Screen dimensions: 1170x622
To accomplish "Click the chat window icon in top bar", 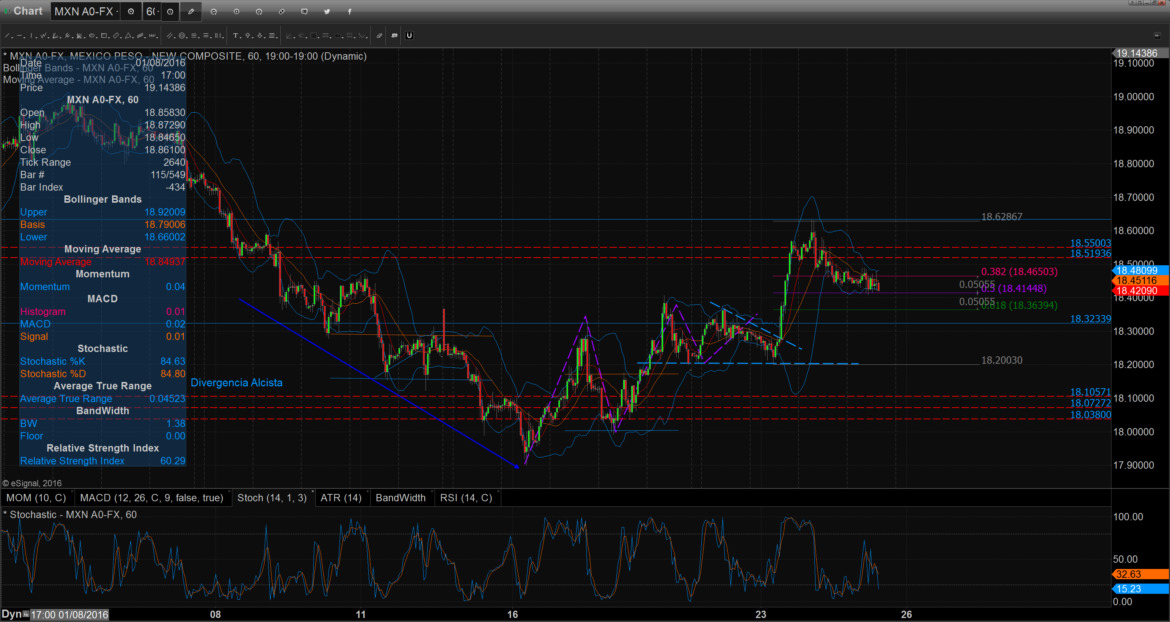I will [x=304, y=12].
